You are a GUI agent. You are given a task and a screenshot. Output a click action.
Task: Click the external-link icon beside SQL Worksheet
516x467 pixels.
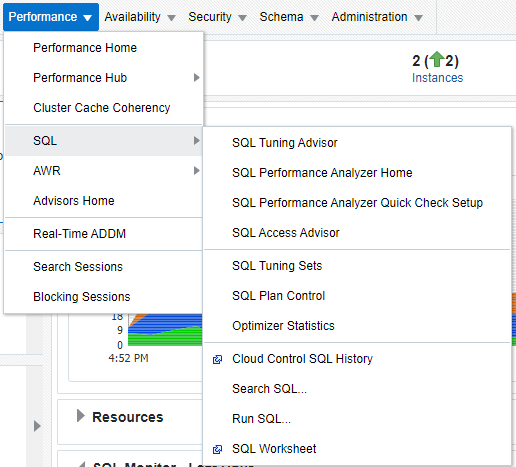point(217,449)
